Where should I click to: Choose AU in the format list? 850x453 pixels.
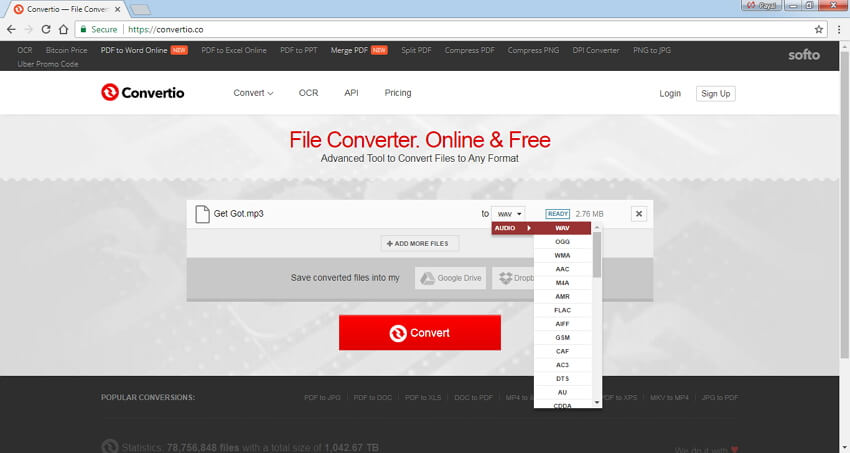pos(562,392)
